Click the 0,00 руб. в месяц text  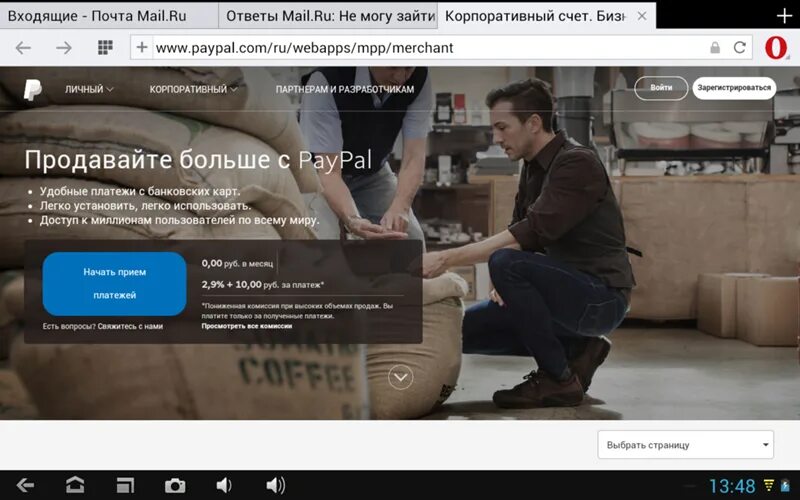[237, 264]
